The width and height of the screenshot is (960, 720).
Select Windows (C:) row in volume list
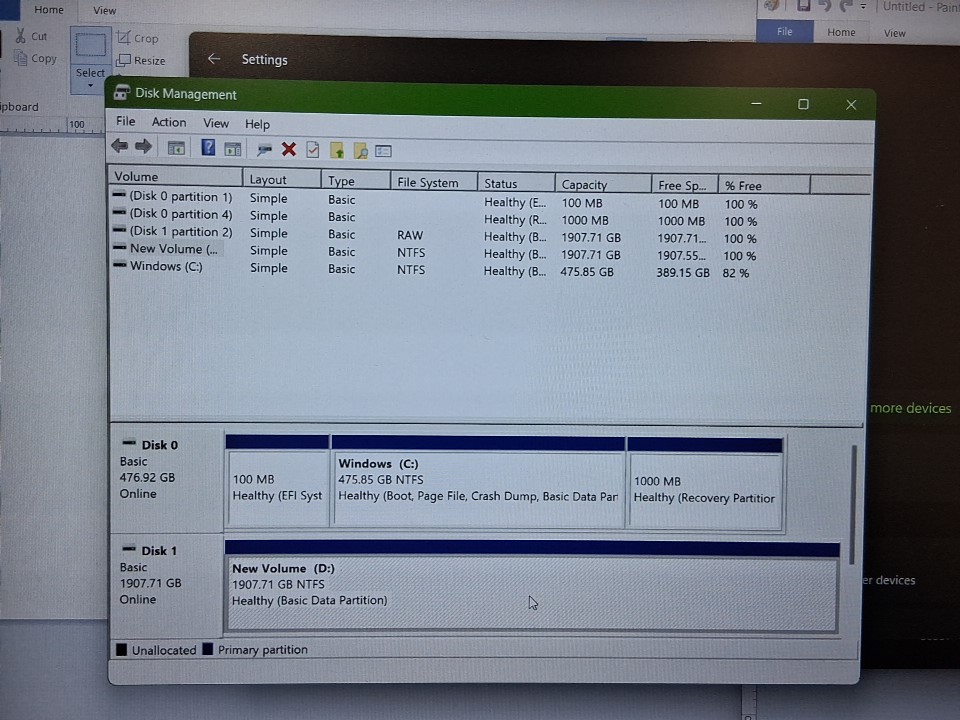(x=166, y=267)
